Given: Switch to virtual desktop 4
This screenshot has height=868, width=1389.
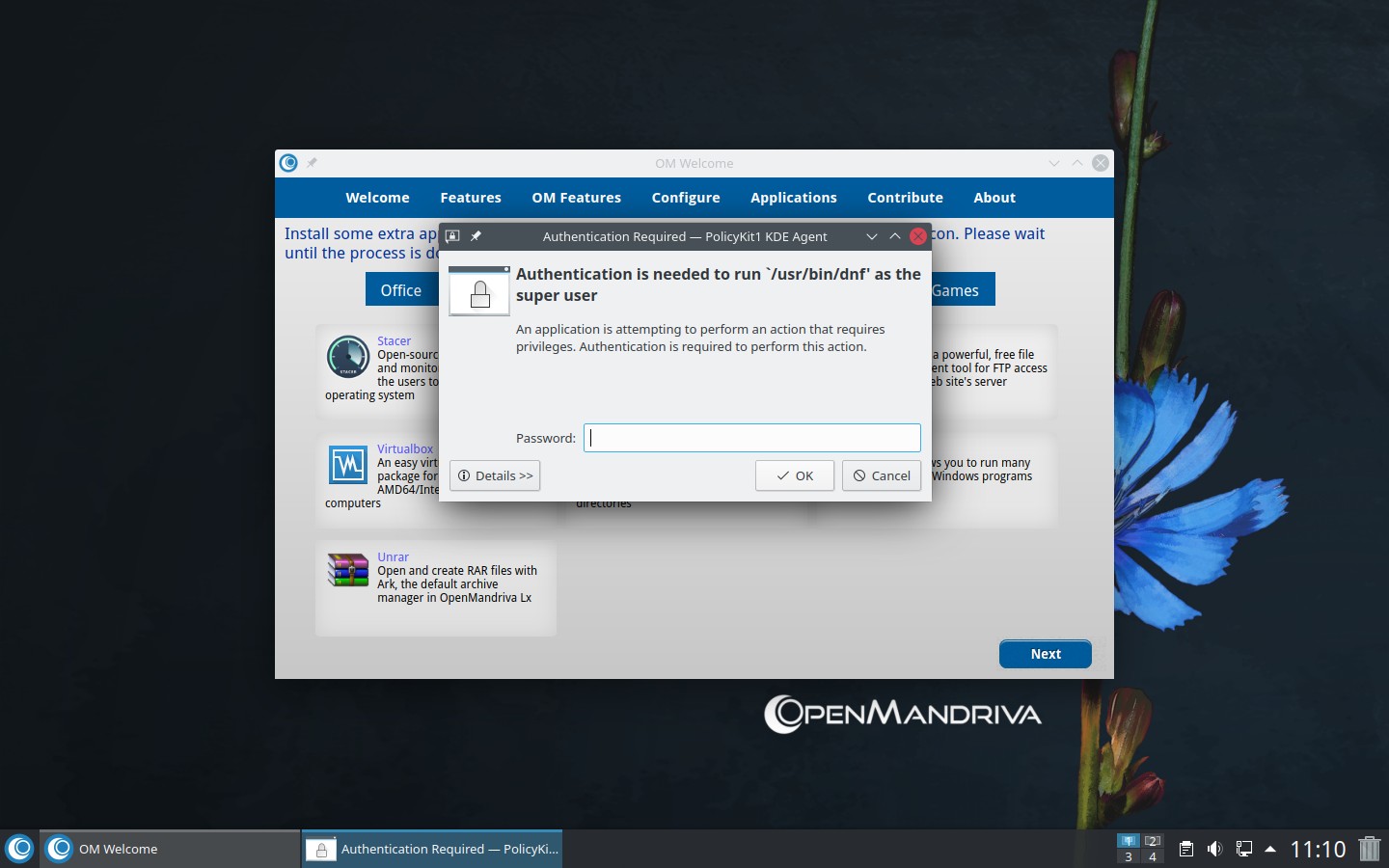Looking at the screenshot, I should coord(1153,856).
